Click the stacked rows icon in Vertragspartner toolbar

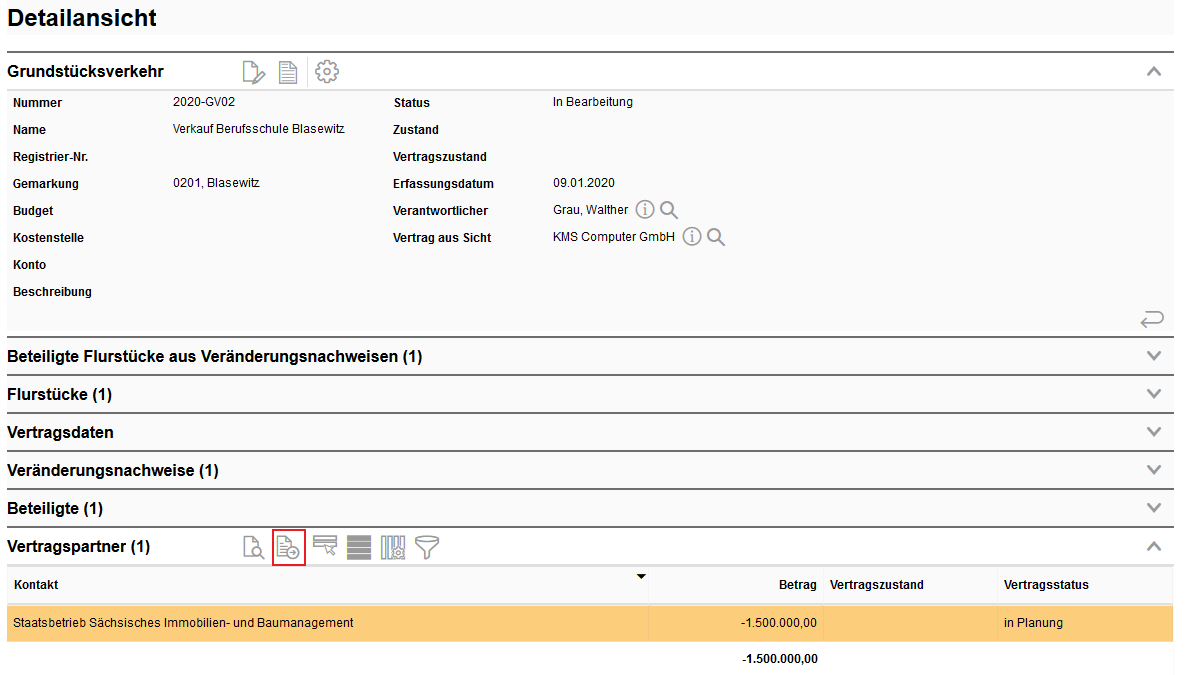(x=359, y=547)
